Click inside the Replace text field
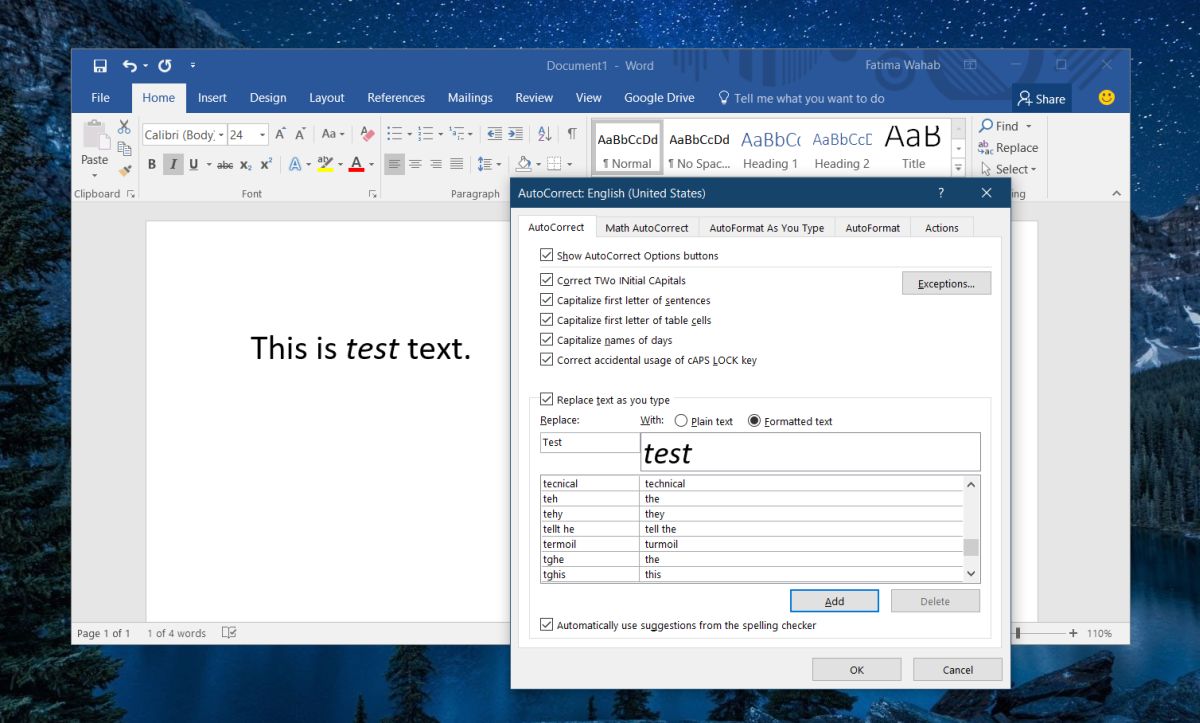 coord(588,441)
